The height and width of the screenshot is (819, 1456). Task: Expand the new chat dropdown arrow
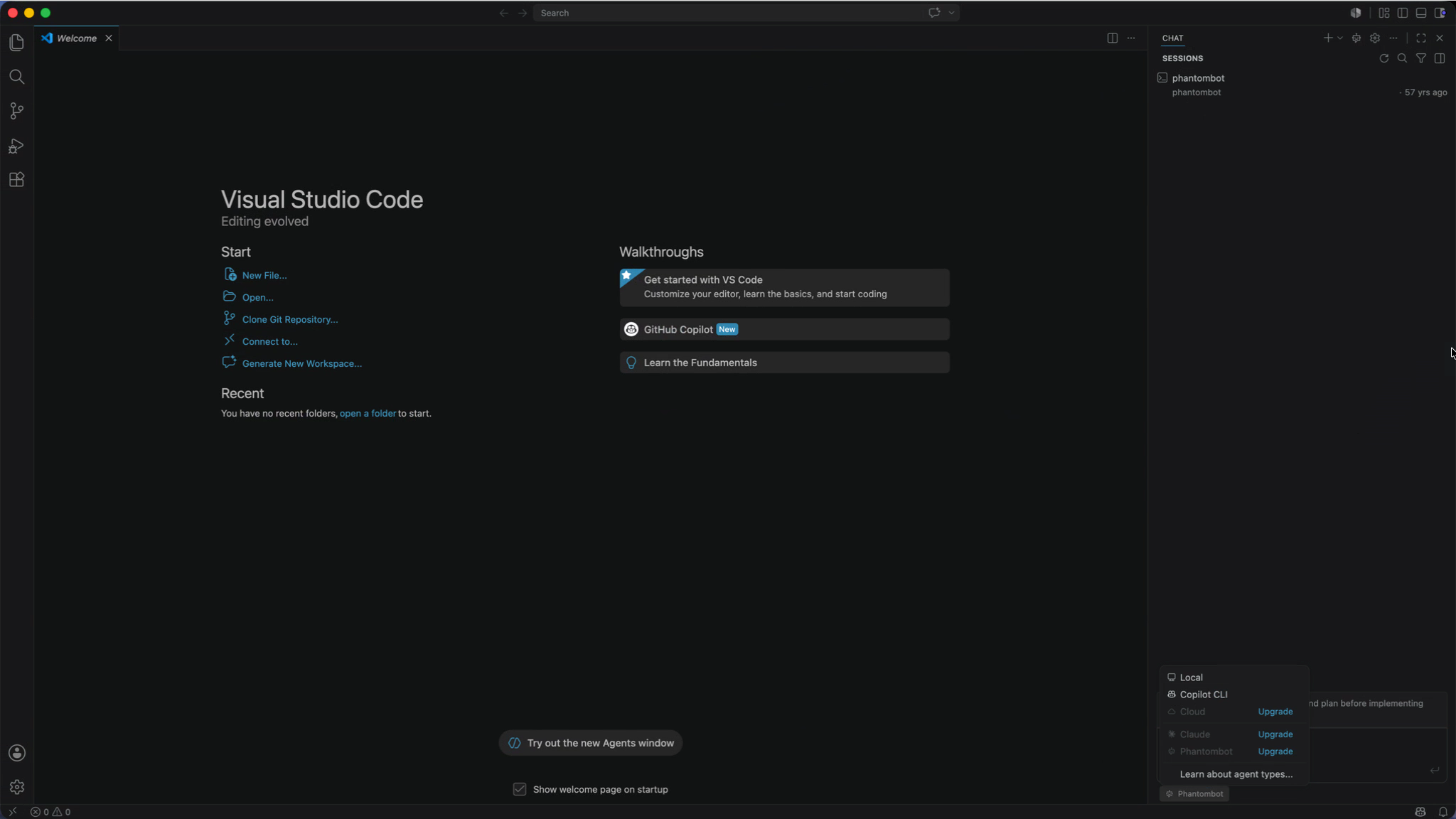(x=1340, y=38)
